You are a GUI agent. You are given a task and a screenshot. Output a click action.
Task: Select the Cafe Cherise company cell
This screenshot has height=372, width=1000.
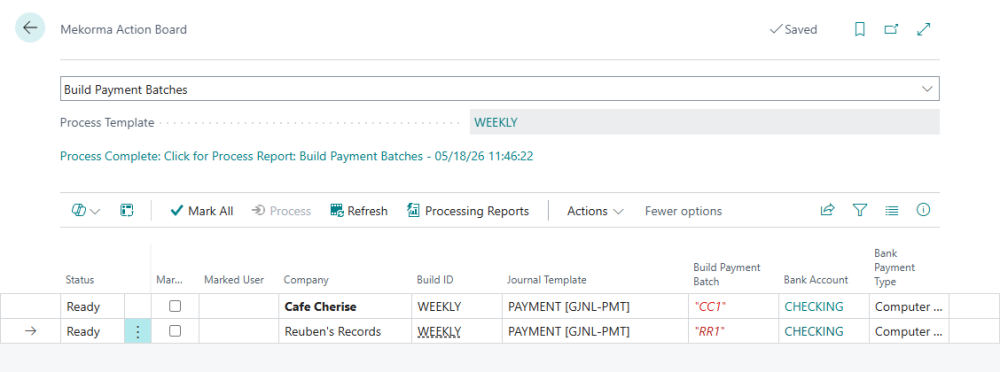pos(345,306)
